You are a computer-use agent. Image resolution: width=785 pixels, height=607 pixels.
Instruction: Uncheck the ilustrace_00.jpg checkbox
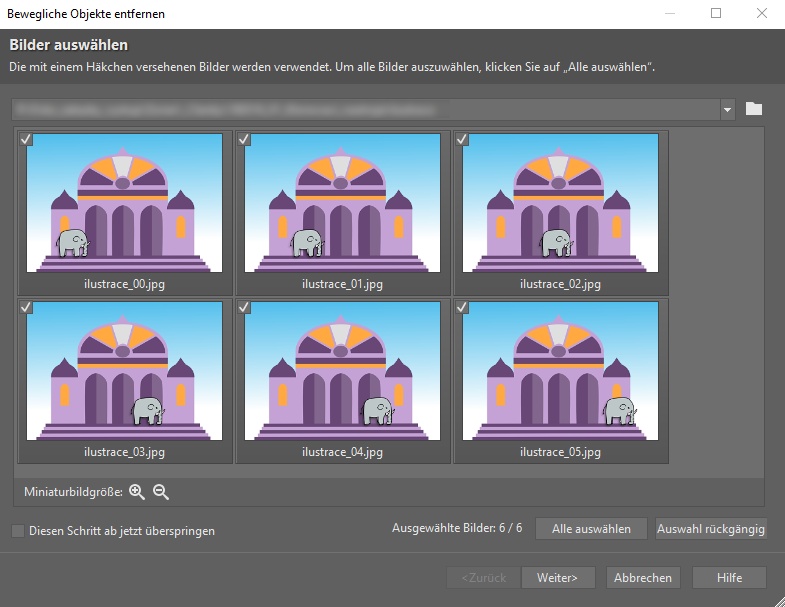tap(26, 140)
